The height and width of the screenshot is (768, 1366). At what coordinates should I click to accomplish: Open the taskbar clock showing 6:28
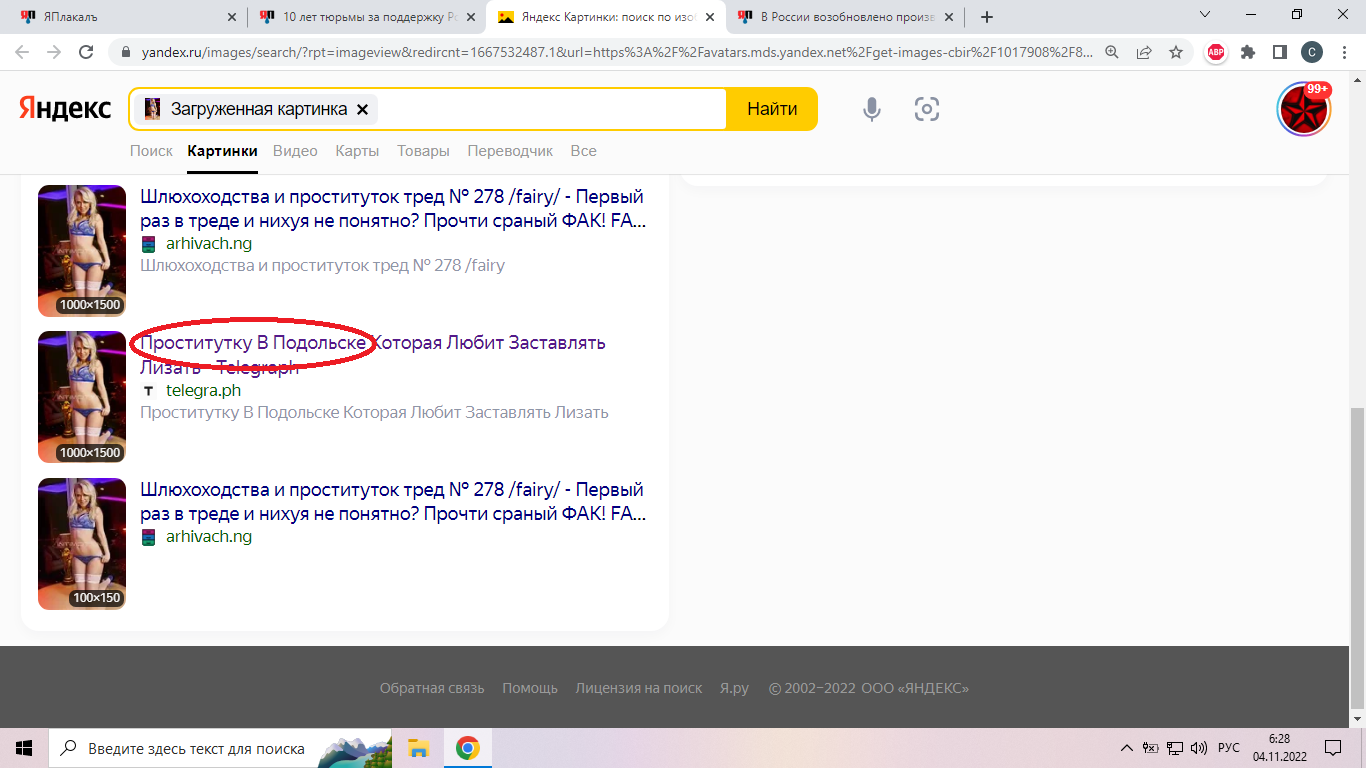1278,748
